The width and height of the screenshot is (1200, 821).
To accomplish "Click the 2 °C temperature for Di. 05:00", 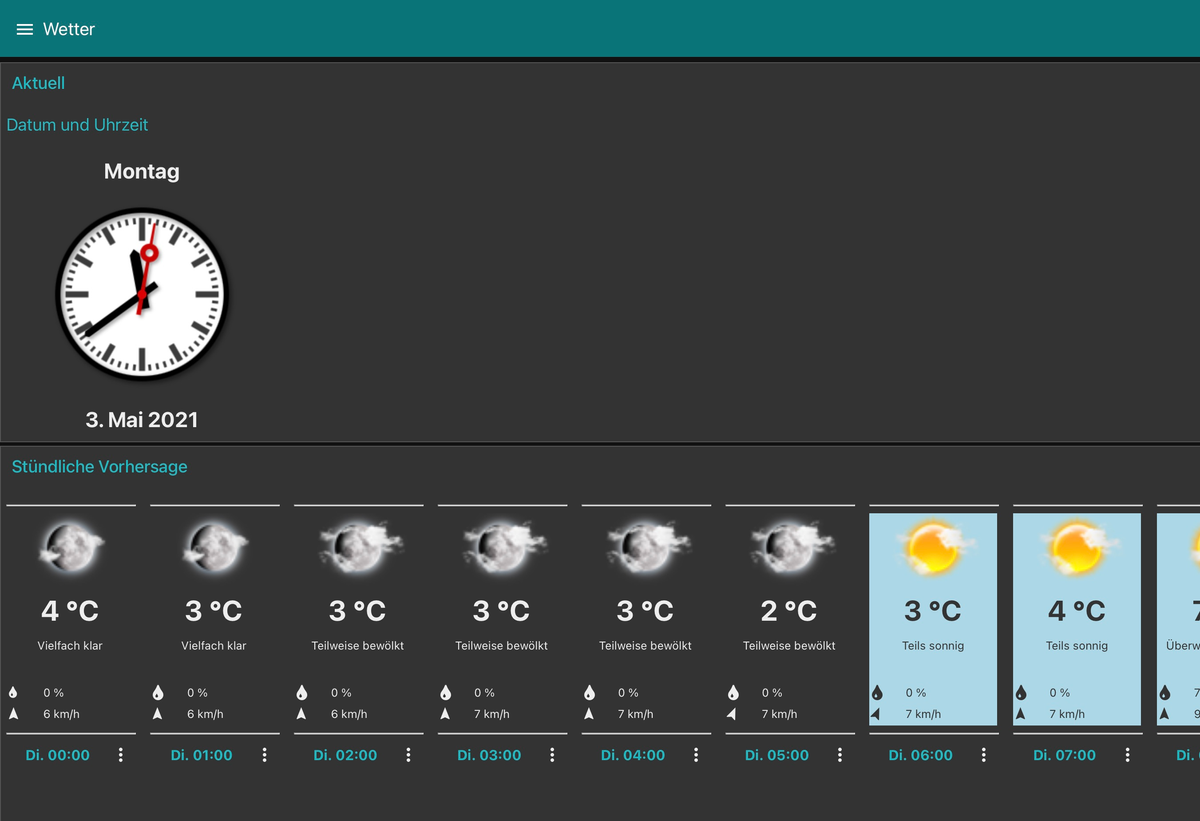I will tap(789, 610).
